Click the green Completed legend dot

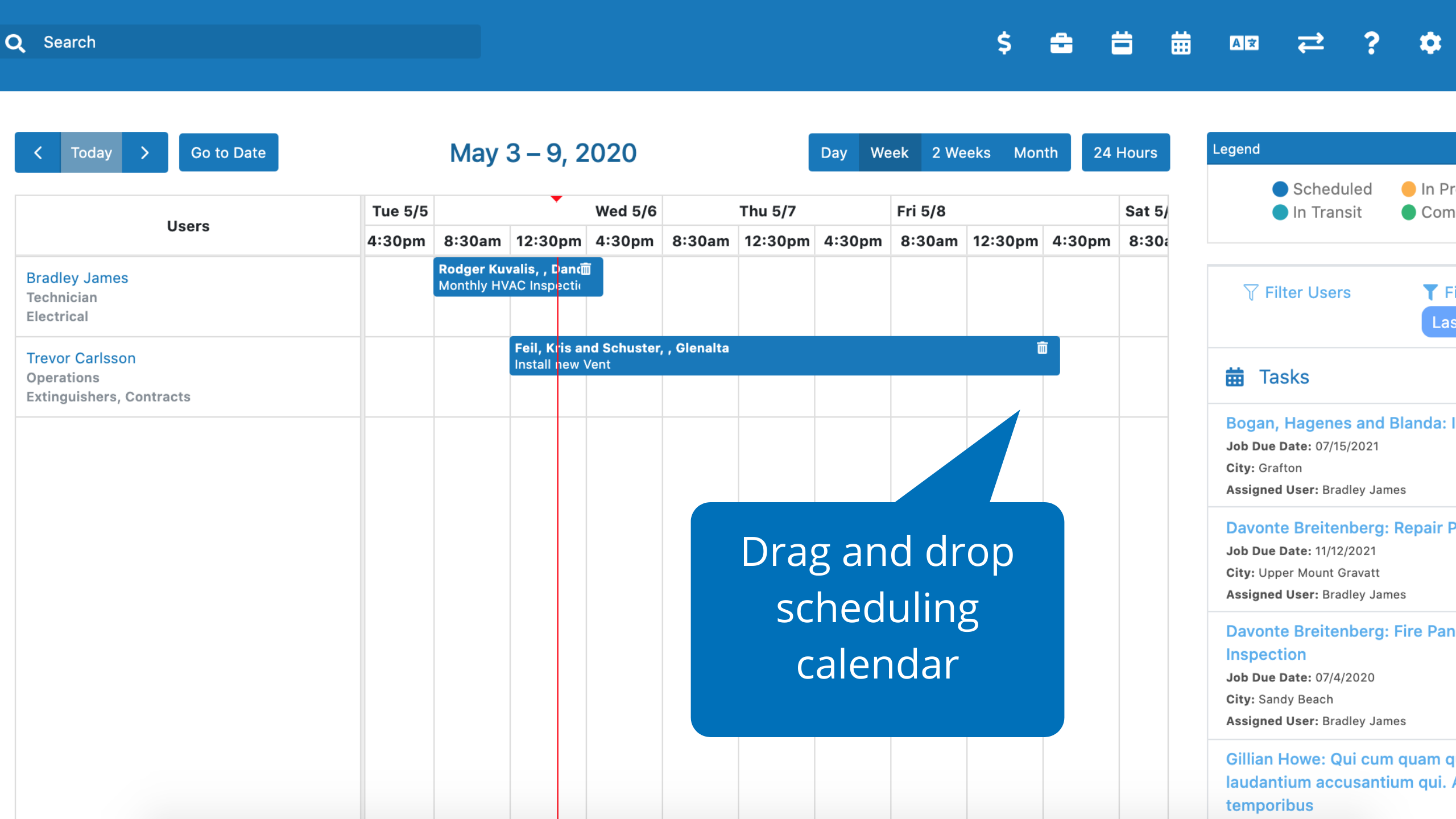[x=1409, y=212]
